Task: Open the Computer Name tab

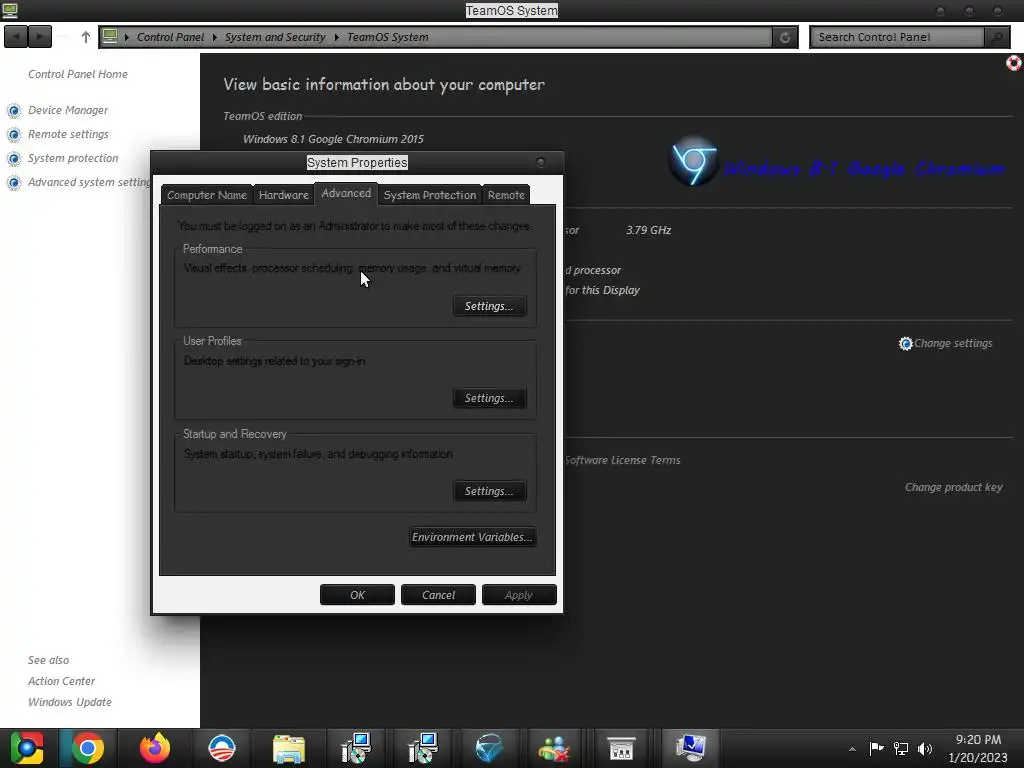Action: 206,195
